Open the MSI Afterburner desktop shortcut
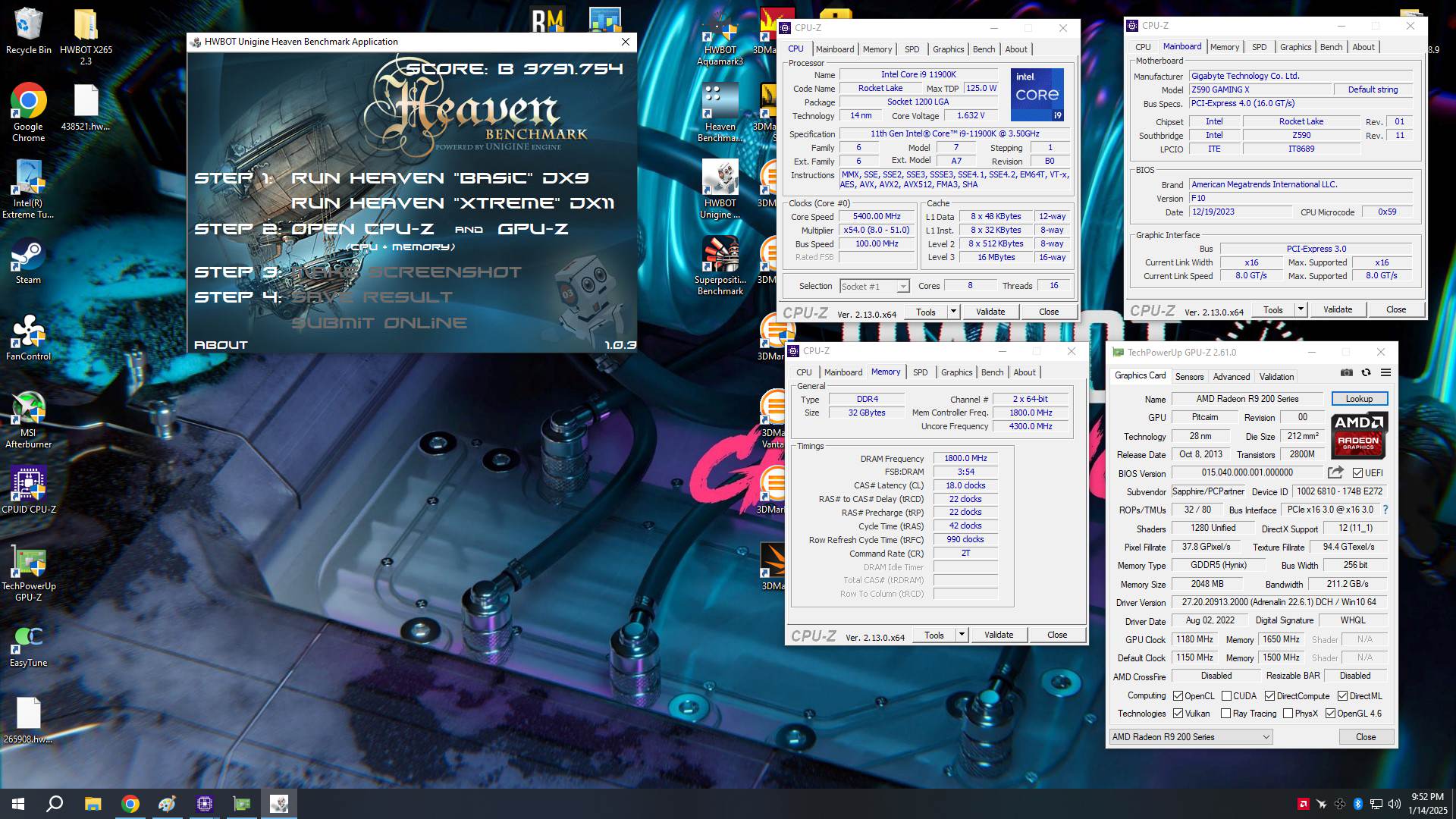The image size is (1456, 819). point(28,419)
